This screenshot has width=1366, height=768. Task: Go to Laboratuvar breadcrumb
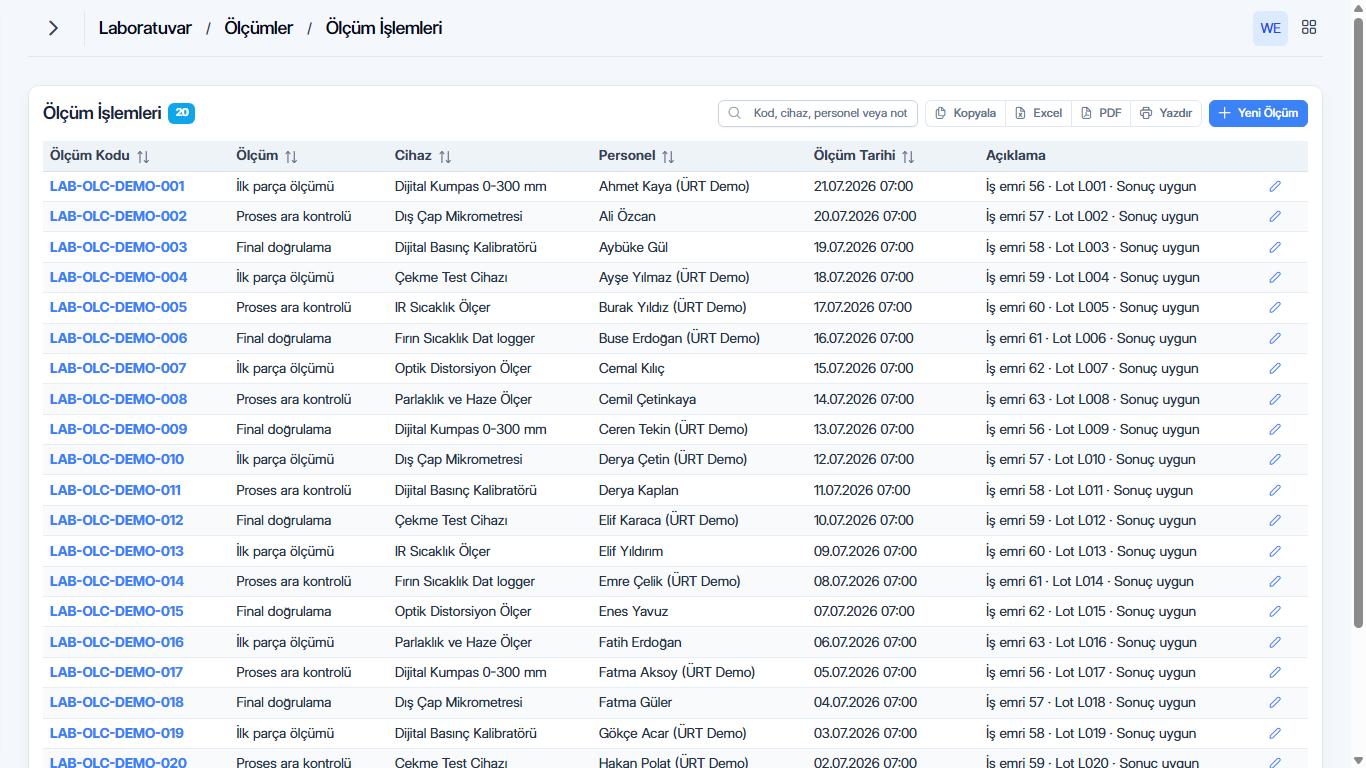tap(145, 28)
